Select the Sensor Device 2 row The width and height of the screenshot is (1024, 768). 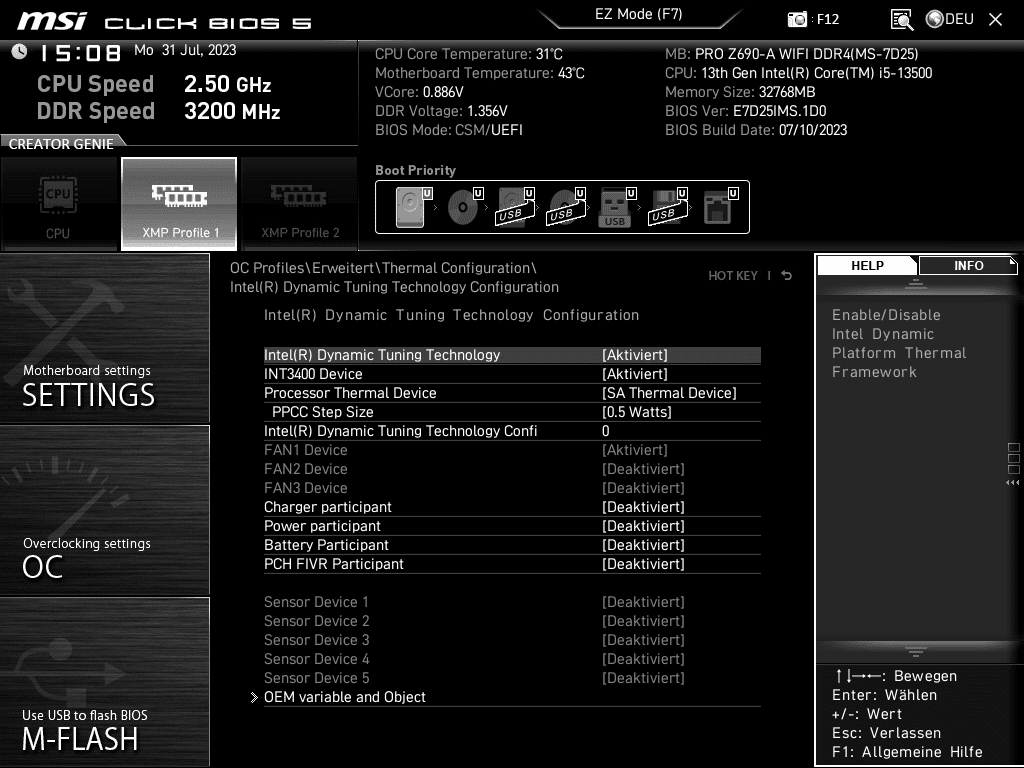[x=512, y=621]
